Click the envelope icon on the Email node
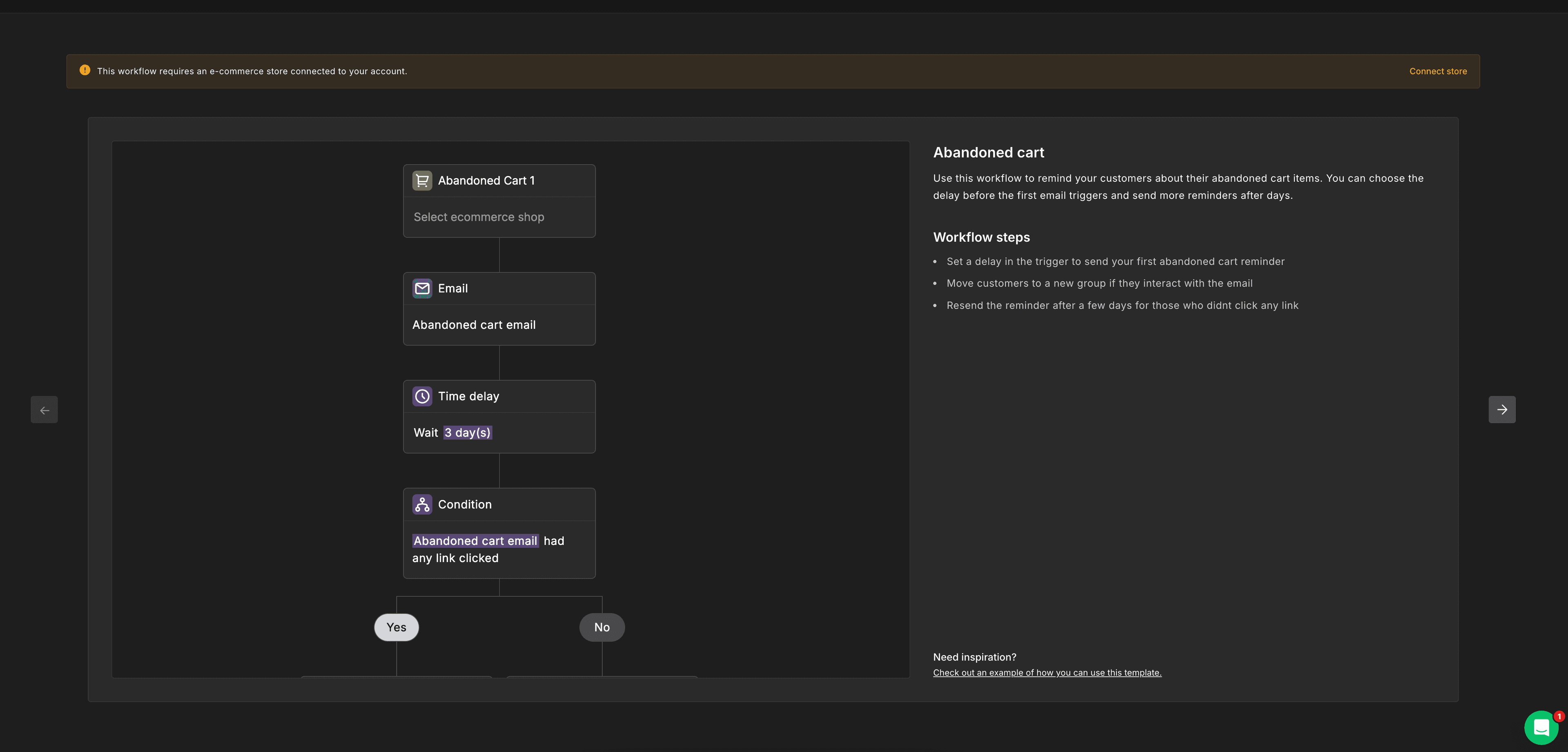Screen dimensions: 1568x752 click(x=422, y=288)
